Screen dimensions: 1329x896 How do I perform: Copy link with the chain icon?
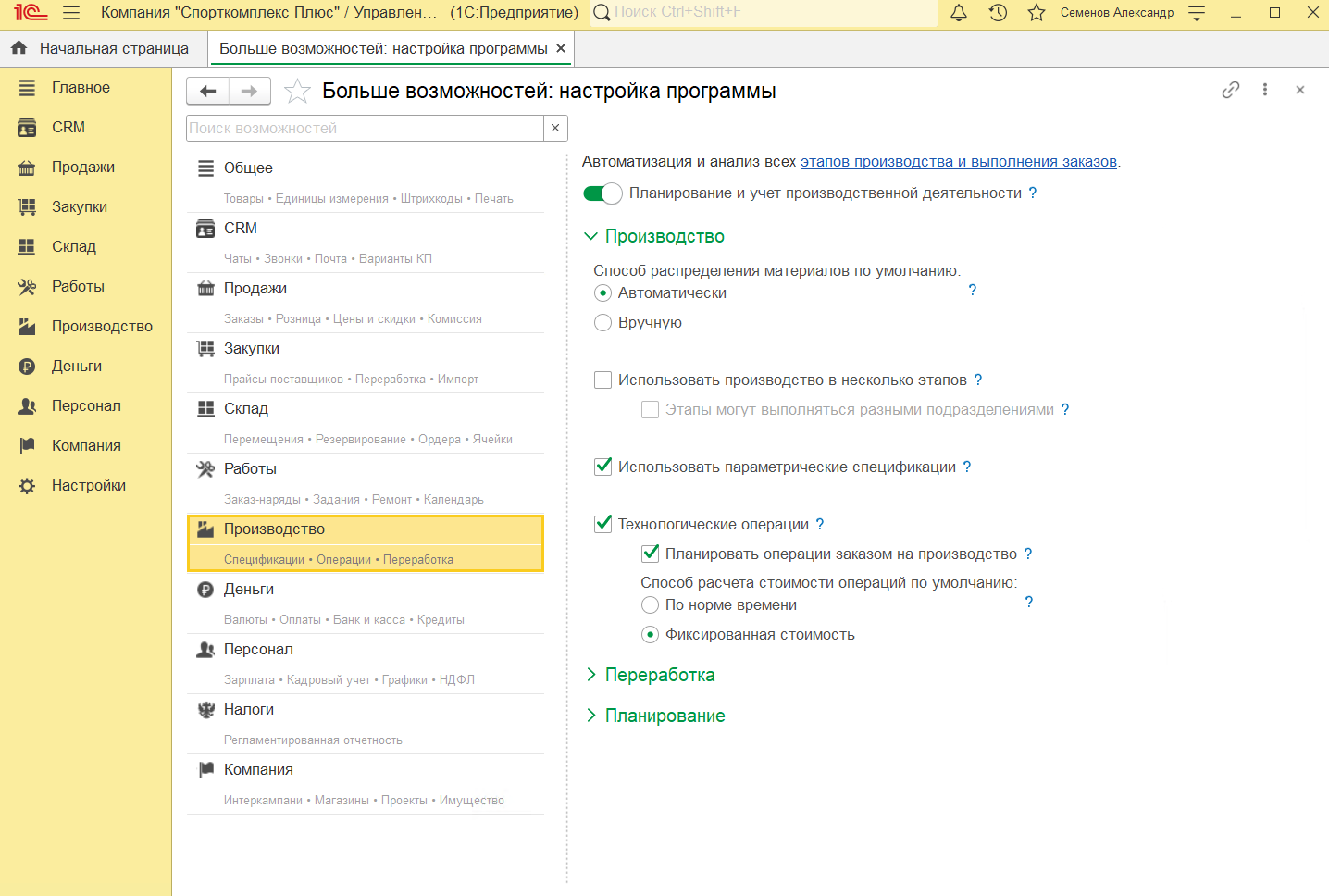[1230, 90]
